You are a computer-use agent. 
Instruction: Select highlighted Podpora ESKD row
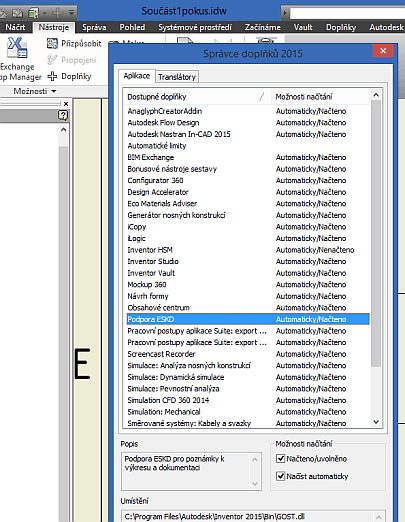[x=248, y=319]
